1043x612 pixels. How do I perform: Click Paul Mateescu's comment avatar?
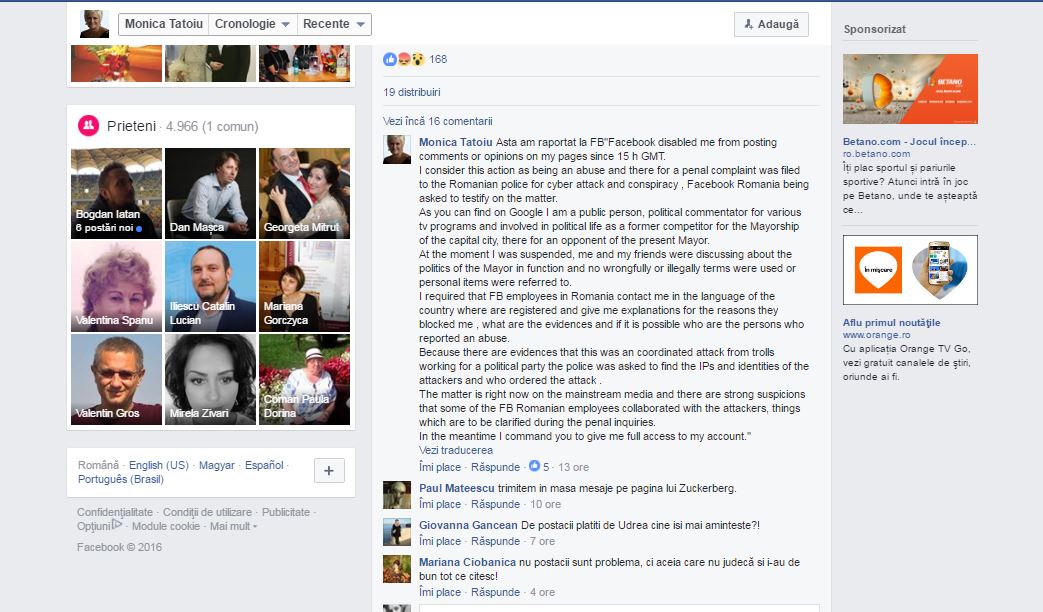(x=397, y=496)
